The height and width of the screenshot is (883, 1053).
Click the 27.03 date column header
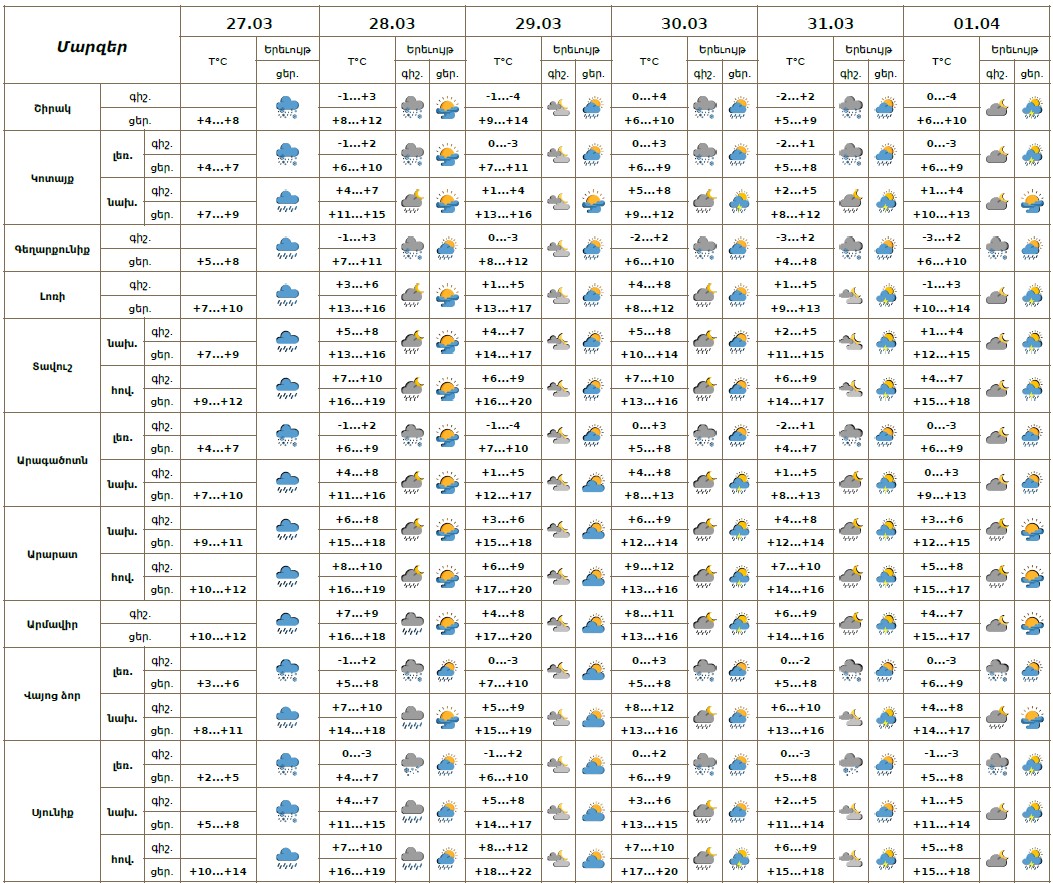[x=249, y=22]
